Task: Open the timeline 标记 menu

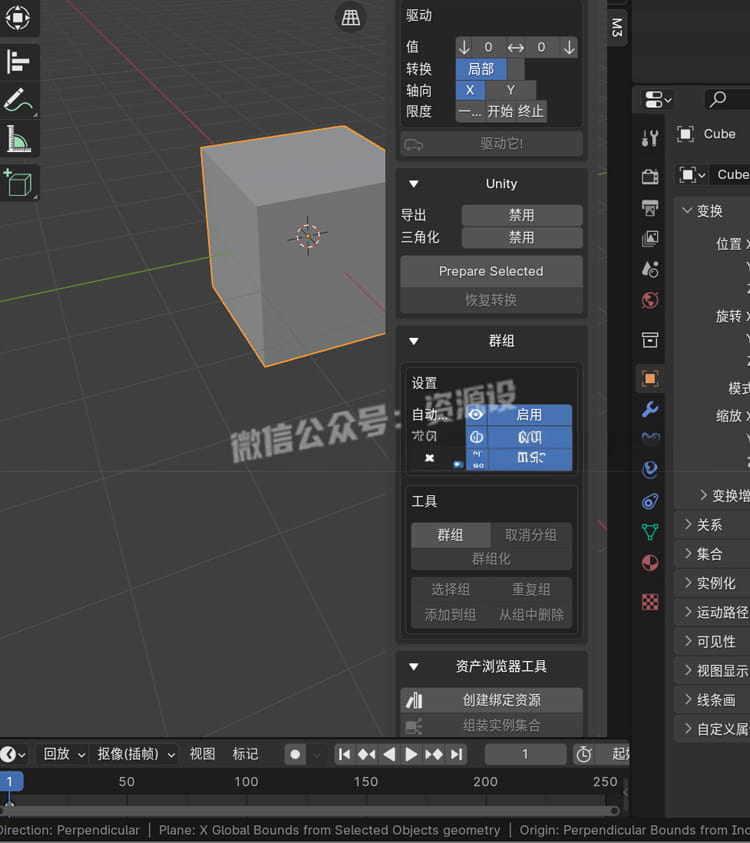Action: tap(245, 754)
